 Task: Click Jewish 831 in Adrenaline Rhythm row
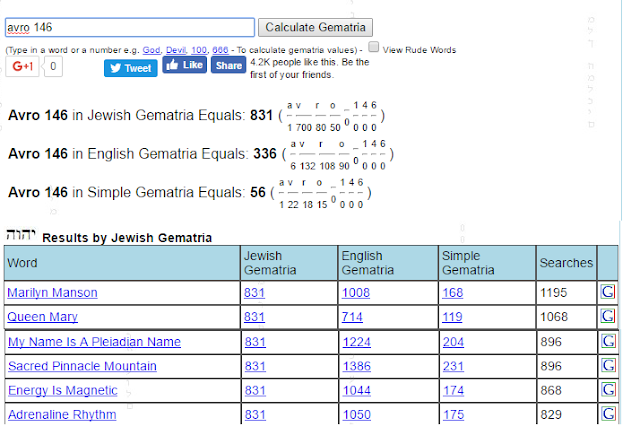tap(255, 415)
